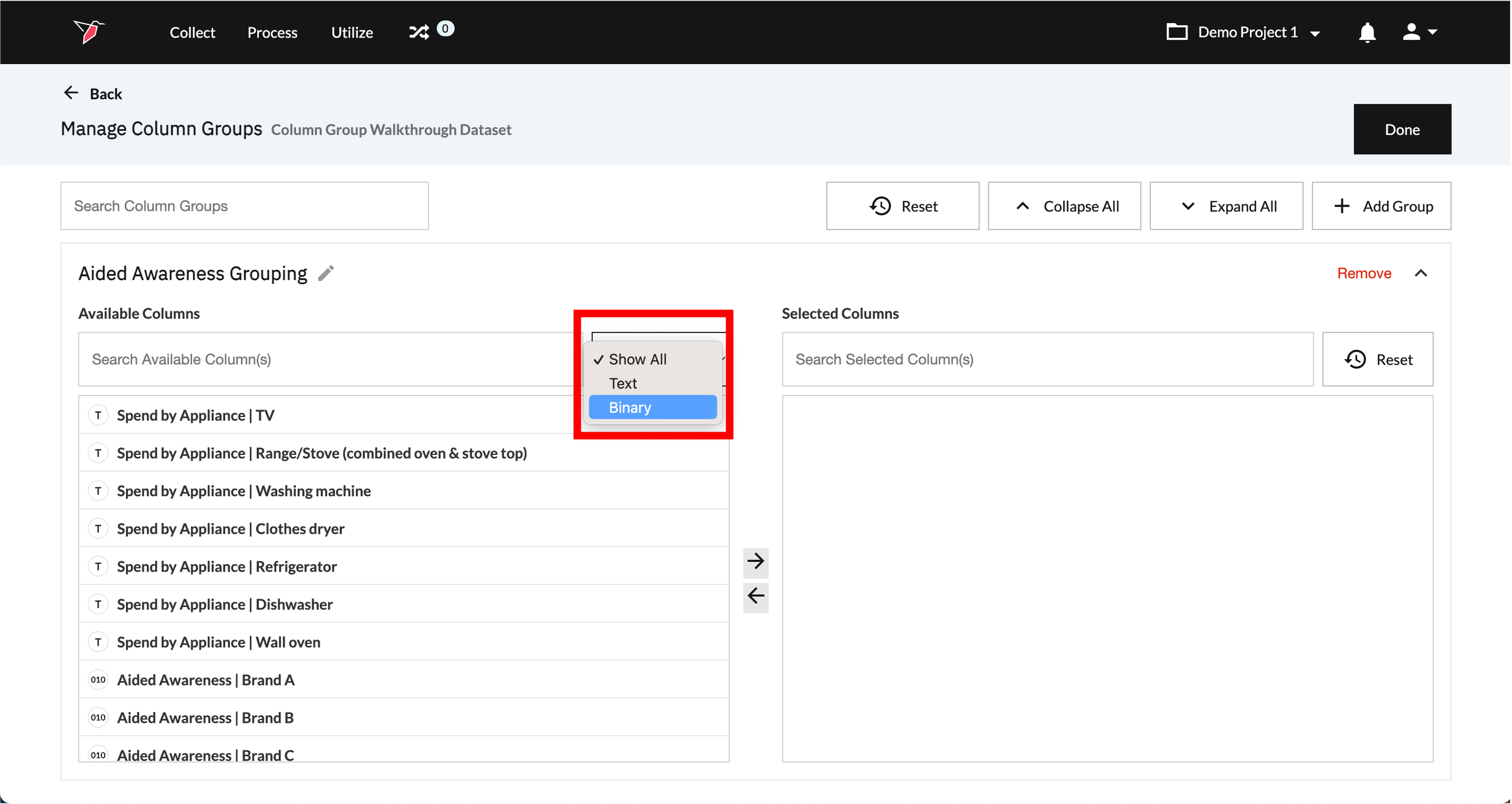Click the Collapse All button

tap(1064, 207)
